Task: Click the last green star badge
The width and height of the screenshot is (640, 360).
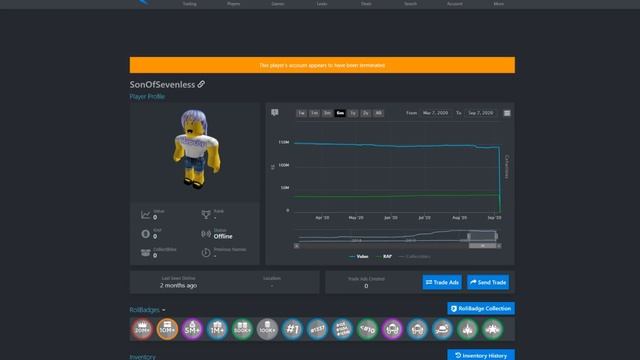Action: (493, 329)
